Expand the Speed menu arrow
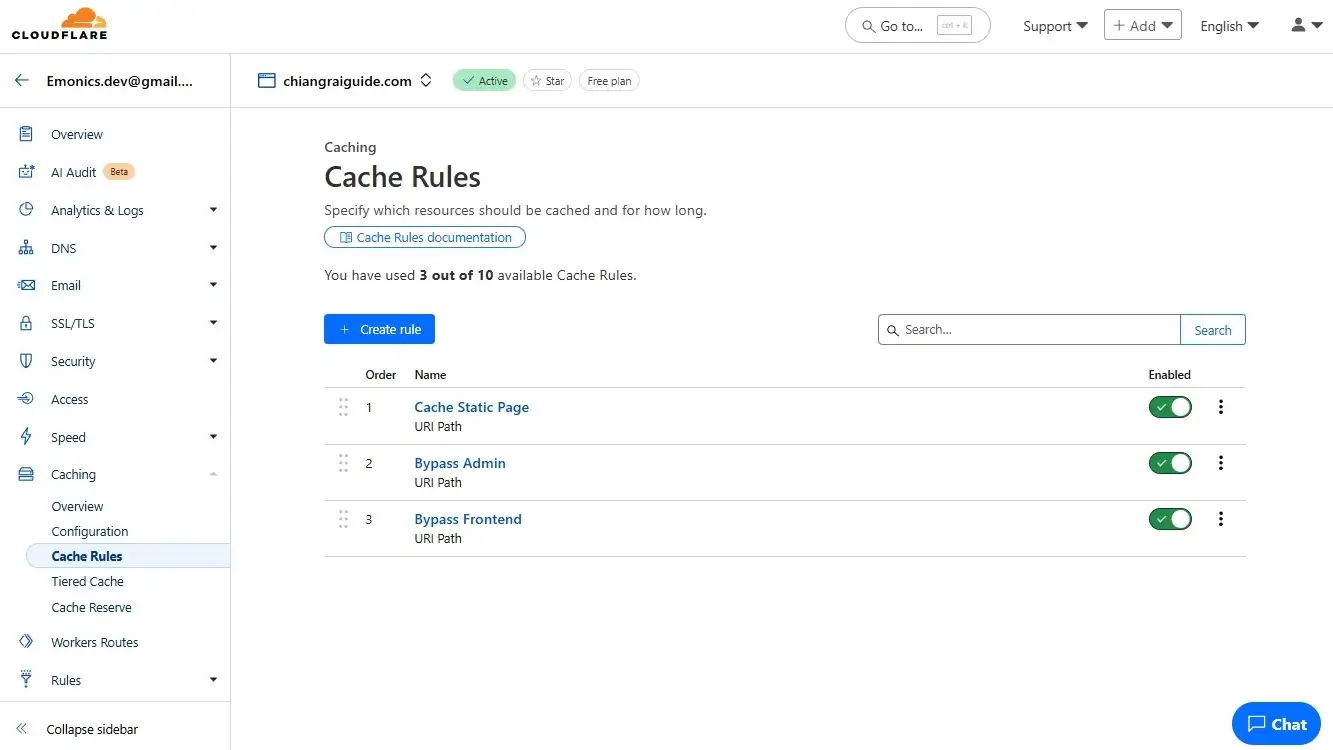Screen dimensions: 1333x750 pos(213,437)
